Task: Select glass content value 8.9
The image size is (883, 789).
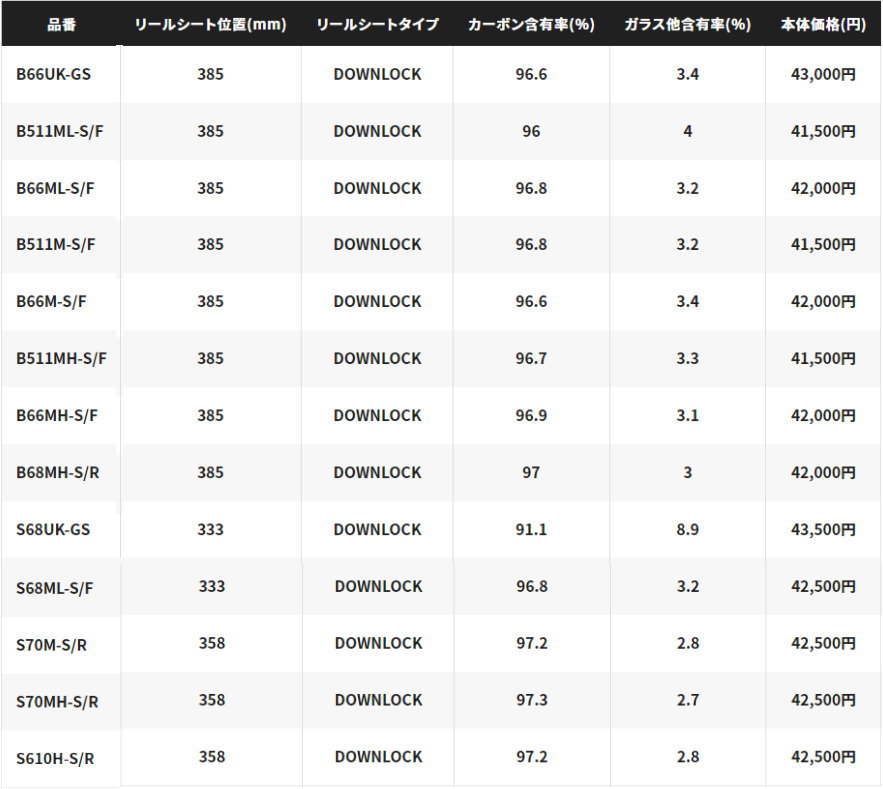Action: 688,529
